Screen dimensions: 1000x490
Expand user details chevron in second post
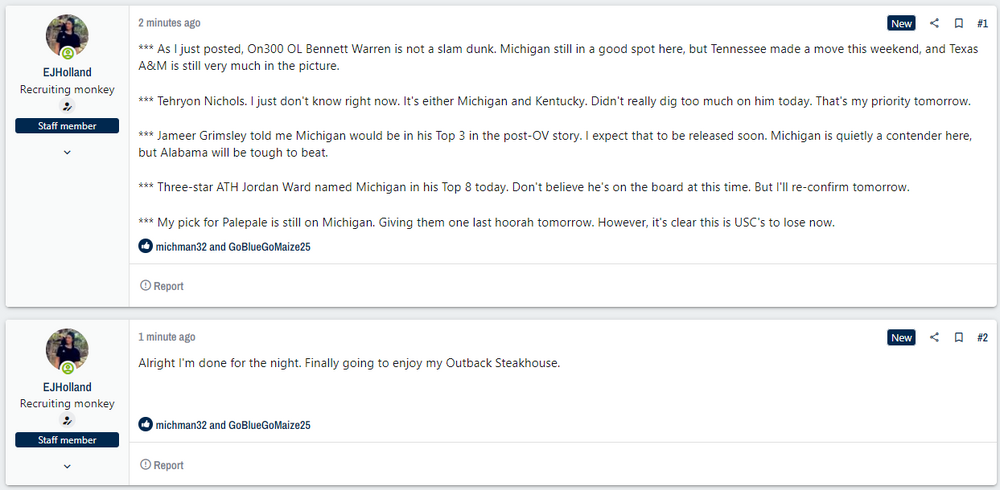click(67, 466)
